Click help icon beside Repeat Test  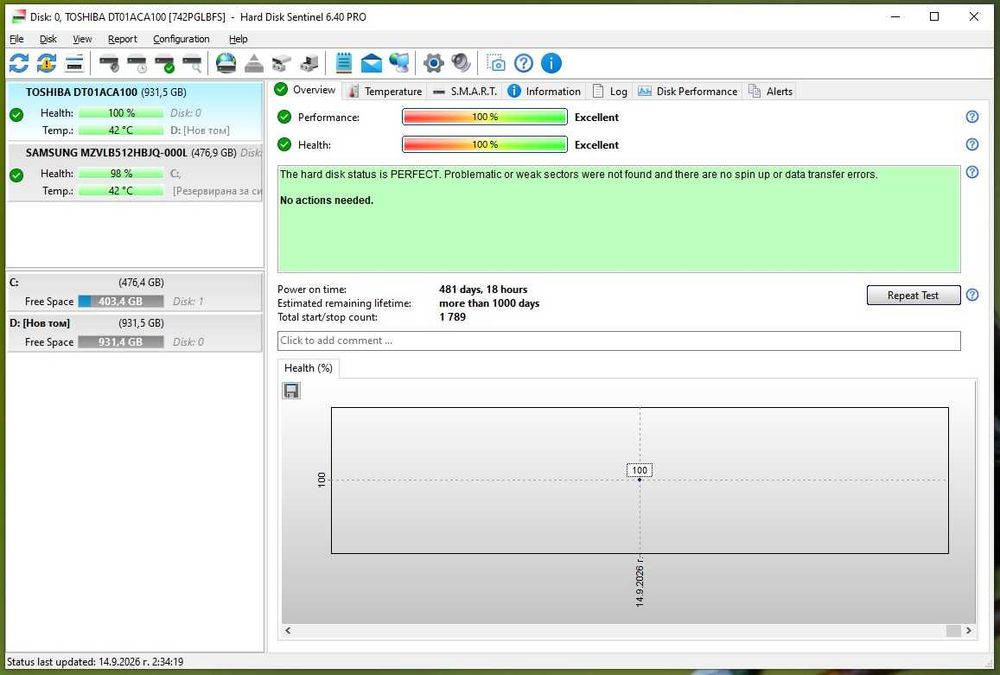point(972,295)
